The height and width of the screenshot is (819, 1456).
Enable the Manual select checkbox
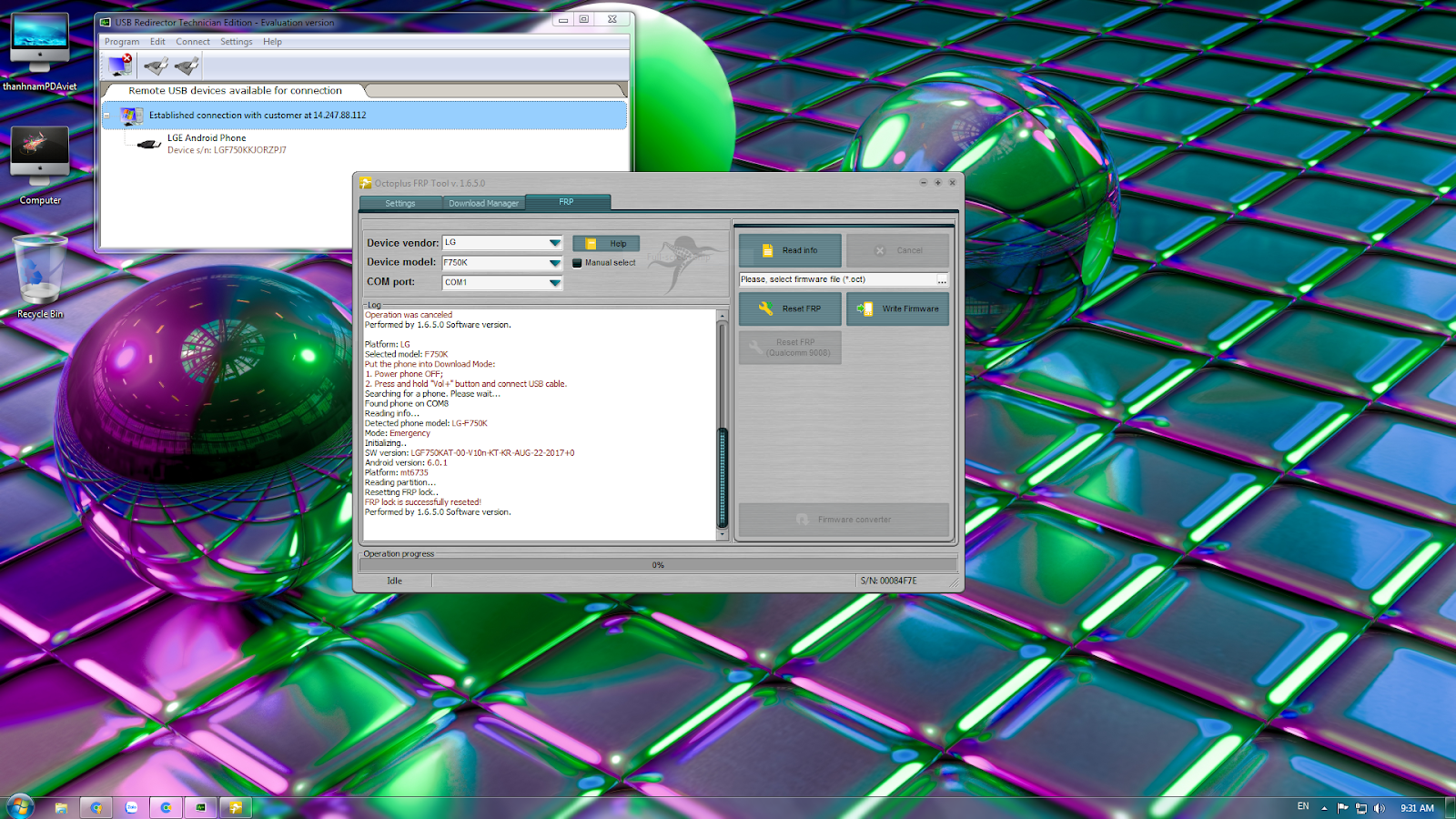[577, 263]
